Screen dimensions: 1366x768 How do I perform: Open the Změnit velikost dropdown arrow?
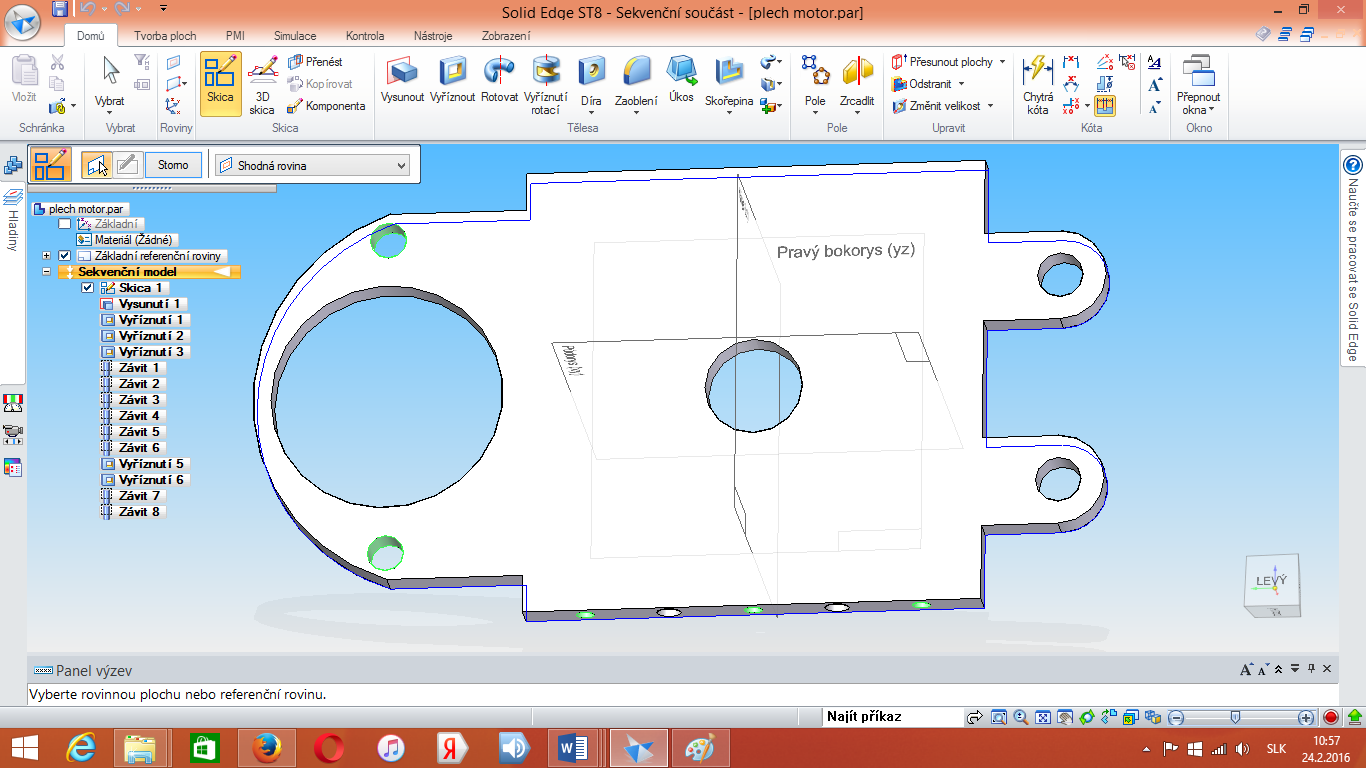990,106
